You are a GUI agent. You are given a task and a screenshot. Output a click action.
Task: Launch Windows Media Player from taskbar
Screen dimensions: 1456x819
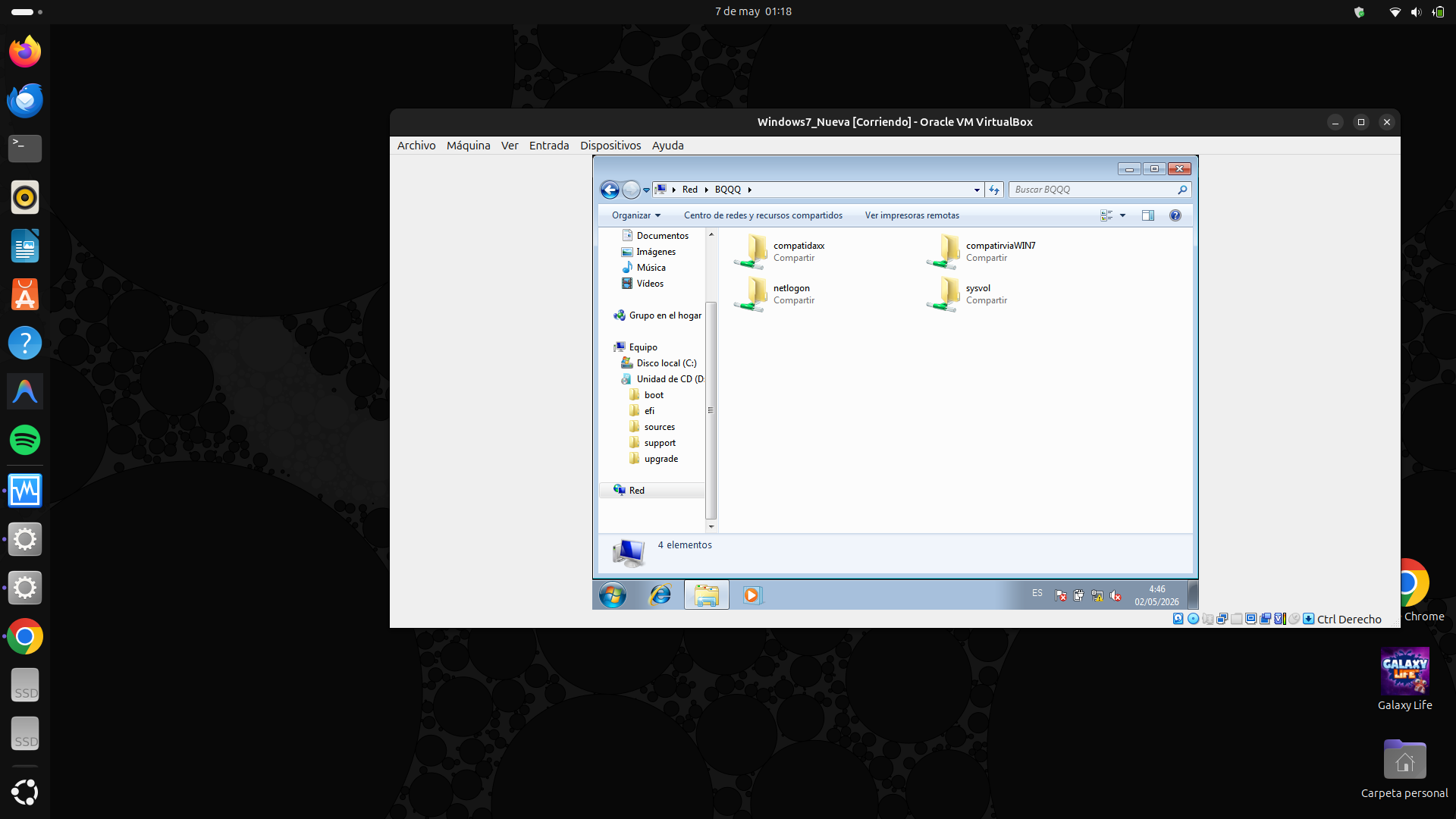(752, 595)
